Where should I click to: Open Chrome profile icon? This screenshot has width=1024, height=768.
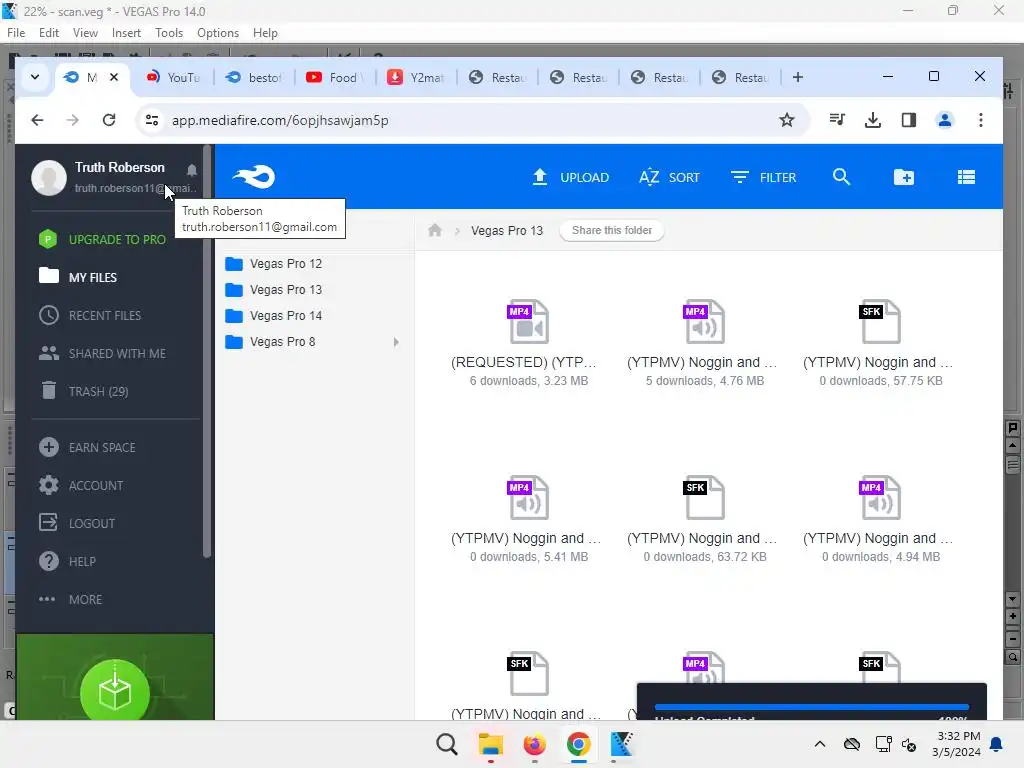[944, 120]
